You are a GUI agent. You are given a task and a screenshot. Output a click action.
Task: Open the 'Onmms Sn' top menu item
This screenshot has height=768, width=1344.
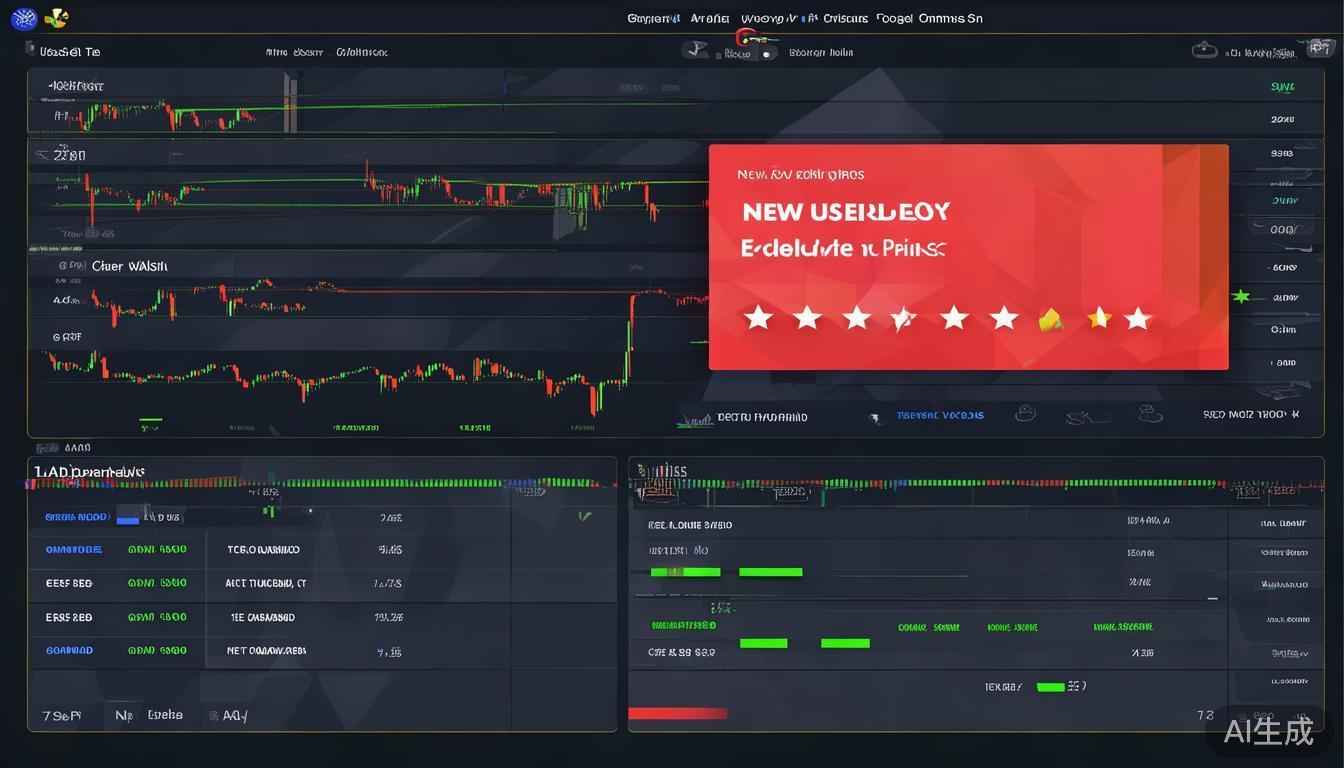(949, 18)
